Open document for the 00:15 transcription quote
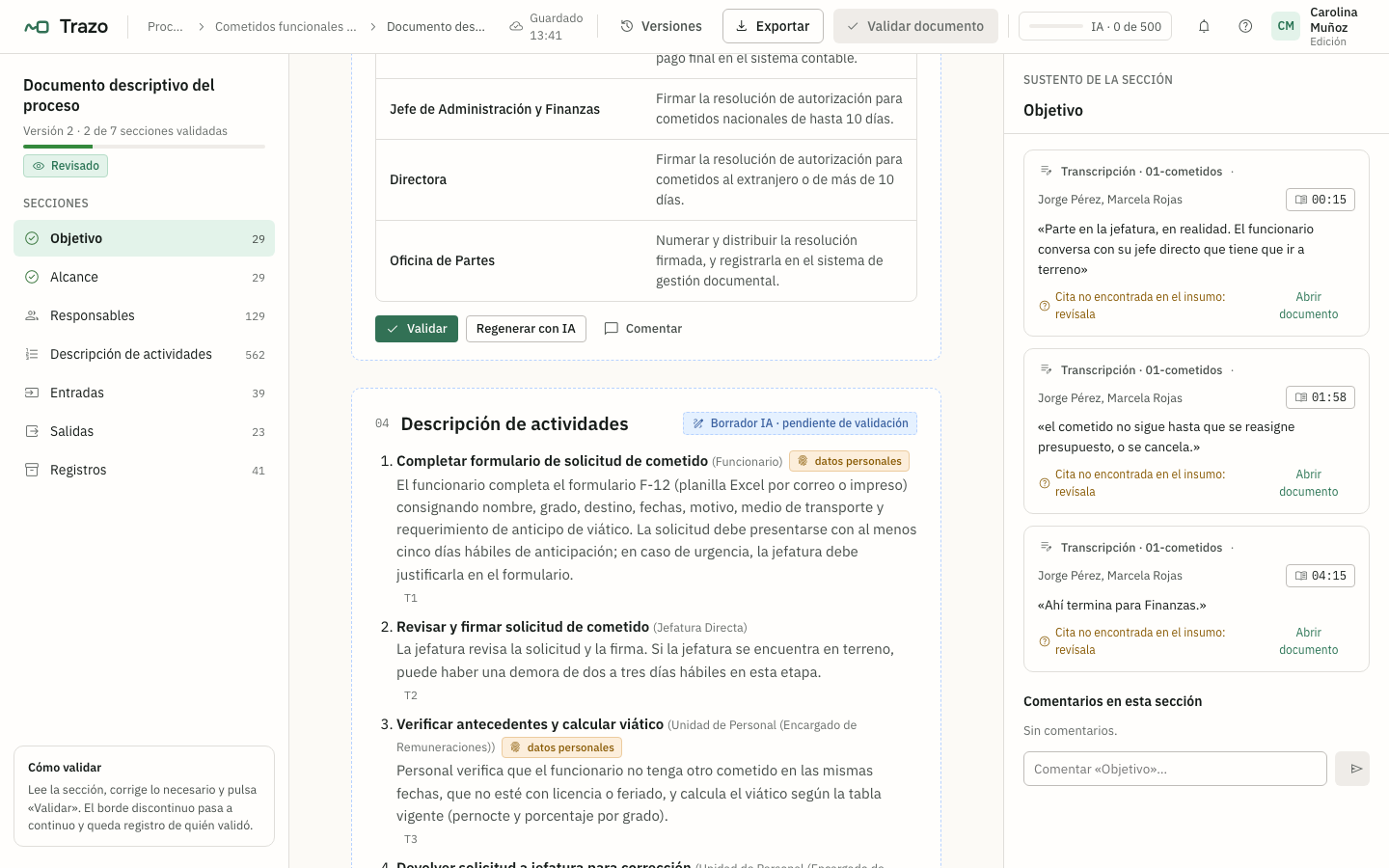The image size is (1389, 868). 1309,306
